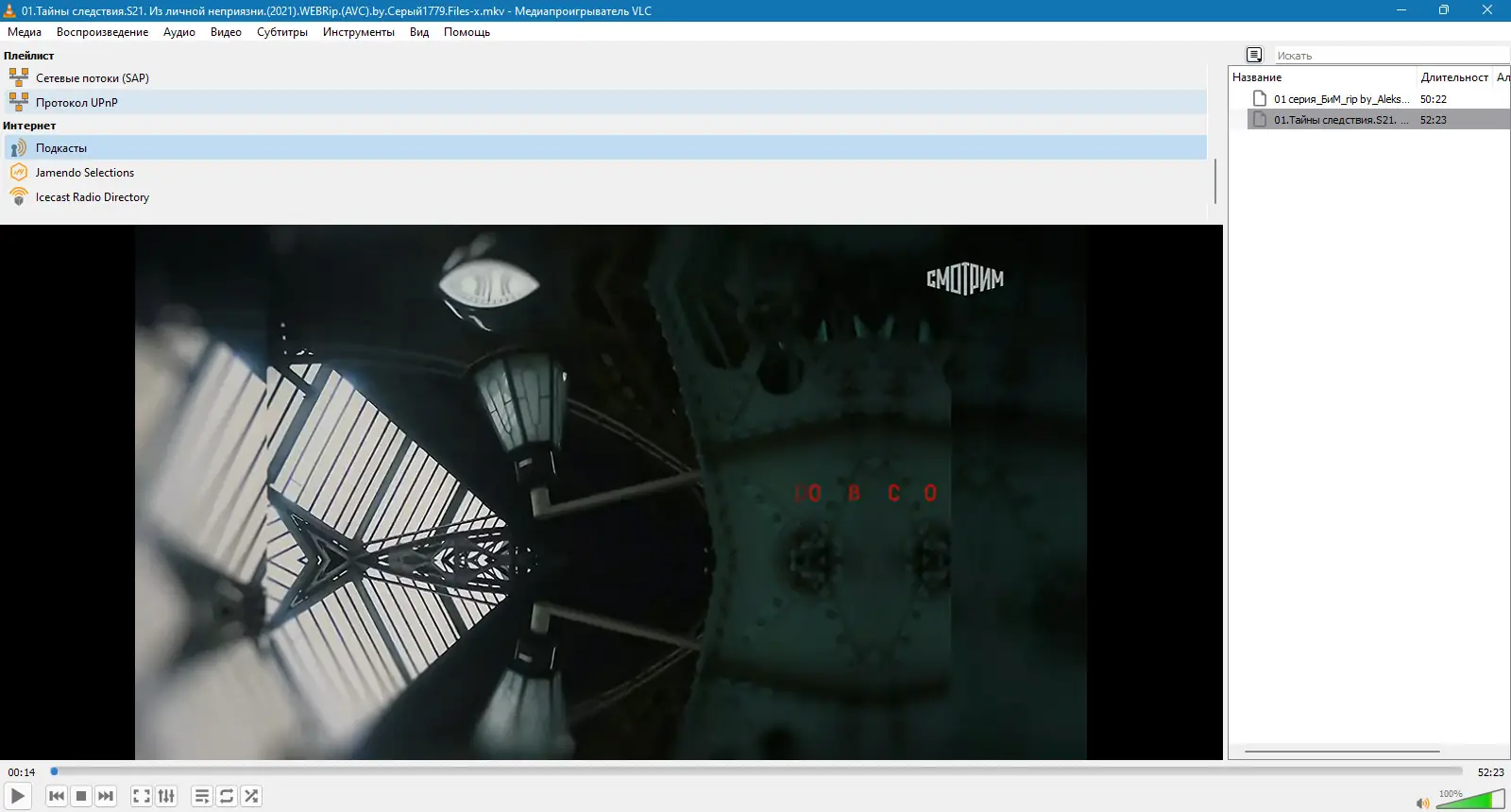
Task: Adjust the volume slider at 100%
Action: (x=1469, y=800)
